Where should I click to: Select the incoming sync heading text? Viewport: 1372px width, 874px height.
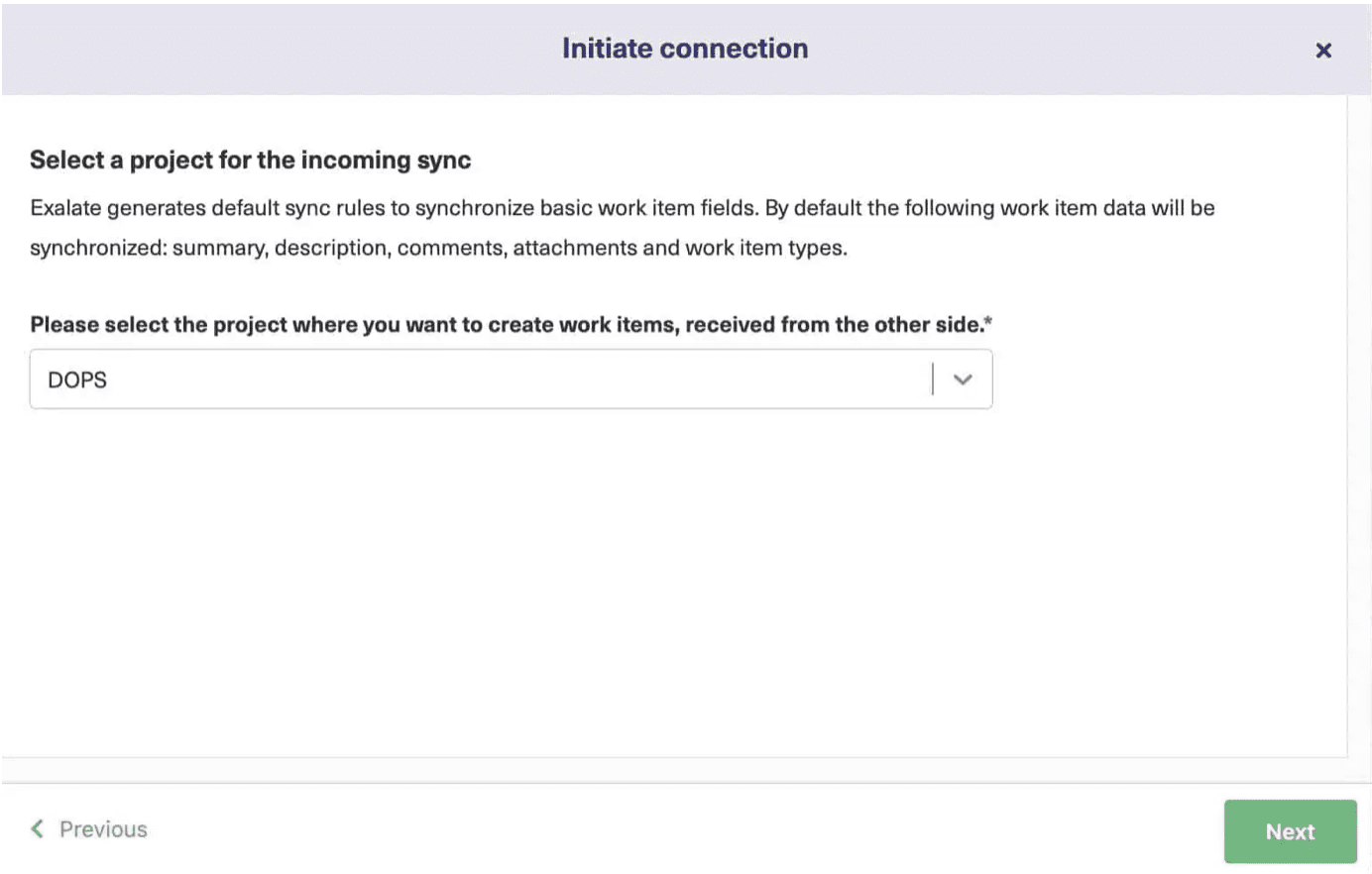click(x=250, y=160)
